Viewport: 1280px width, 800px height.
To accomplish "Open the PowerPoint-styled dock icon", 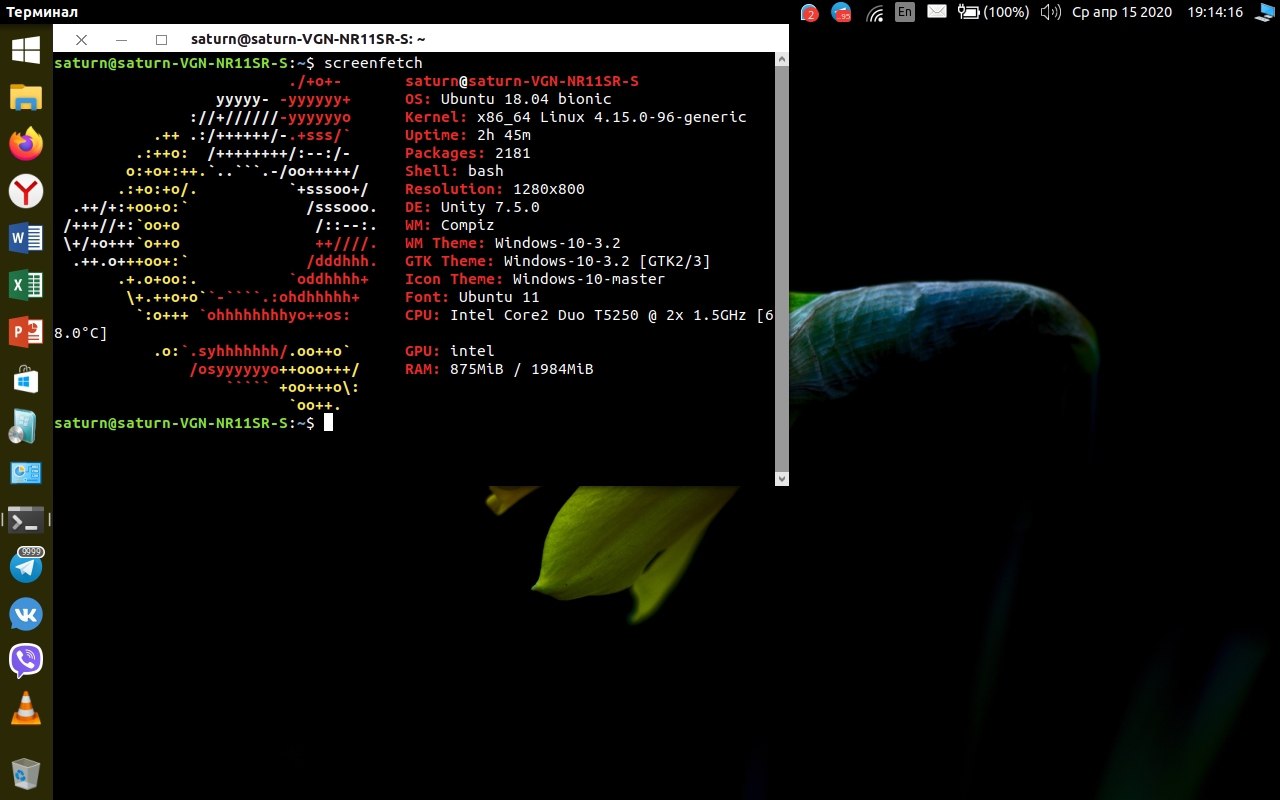I will (26, 332).
